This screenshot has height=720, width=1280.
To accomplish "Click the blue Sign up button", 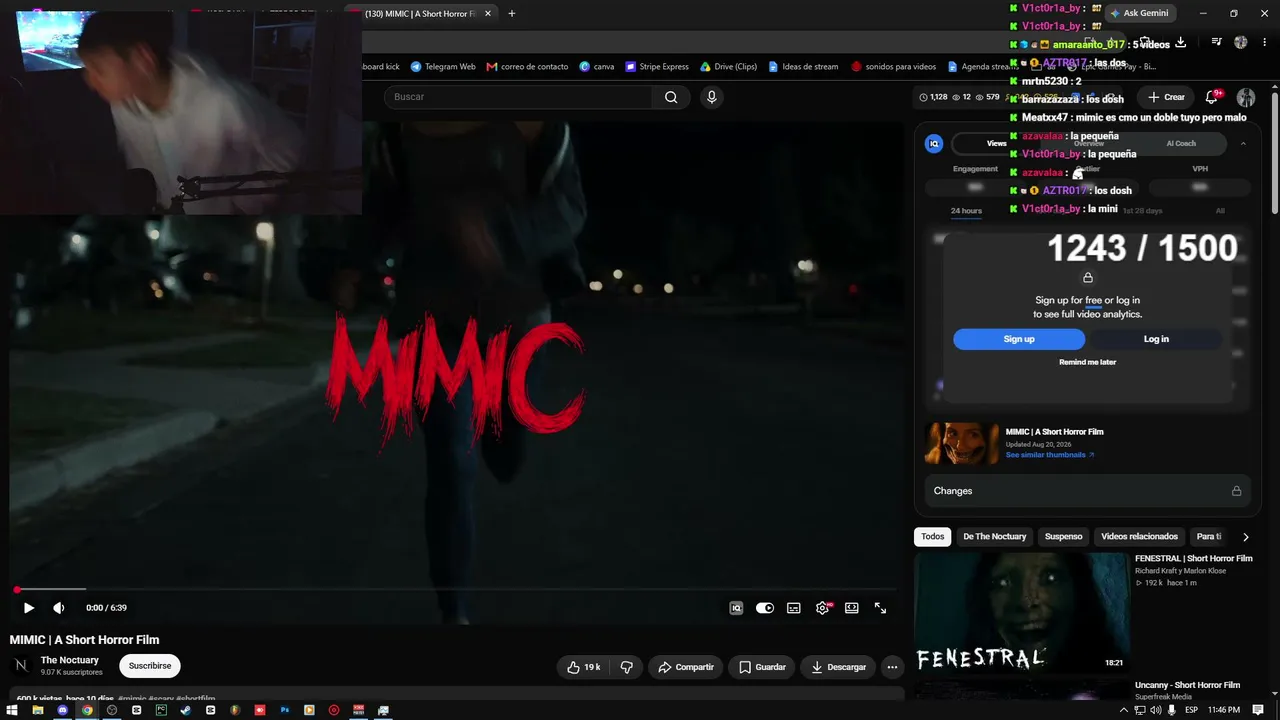I will [x=1019, y=339].
